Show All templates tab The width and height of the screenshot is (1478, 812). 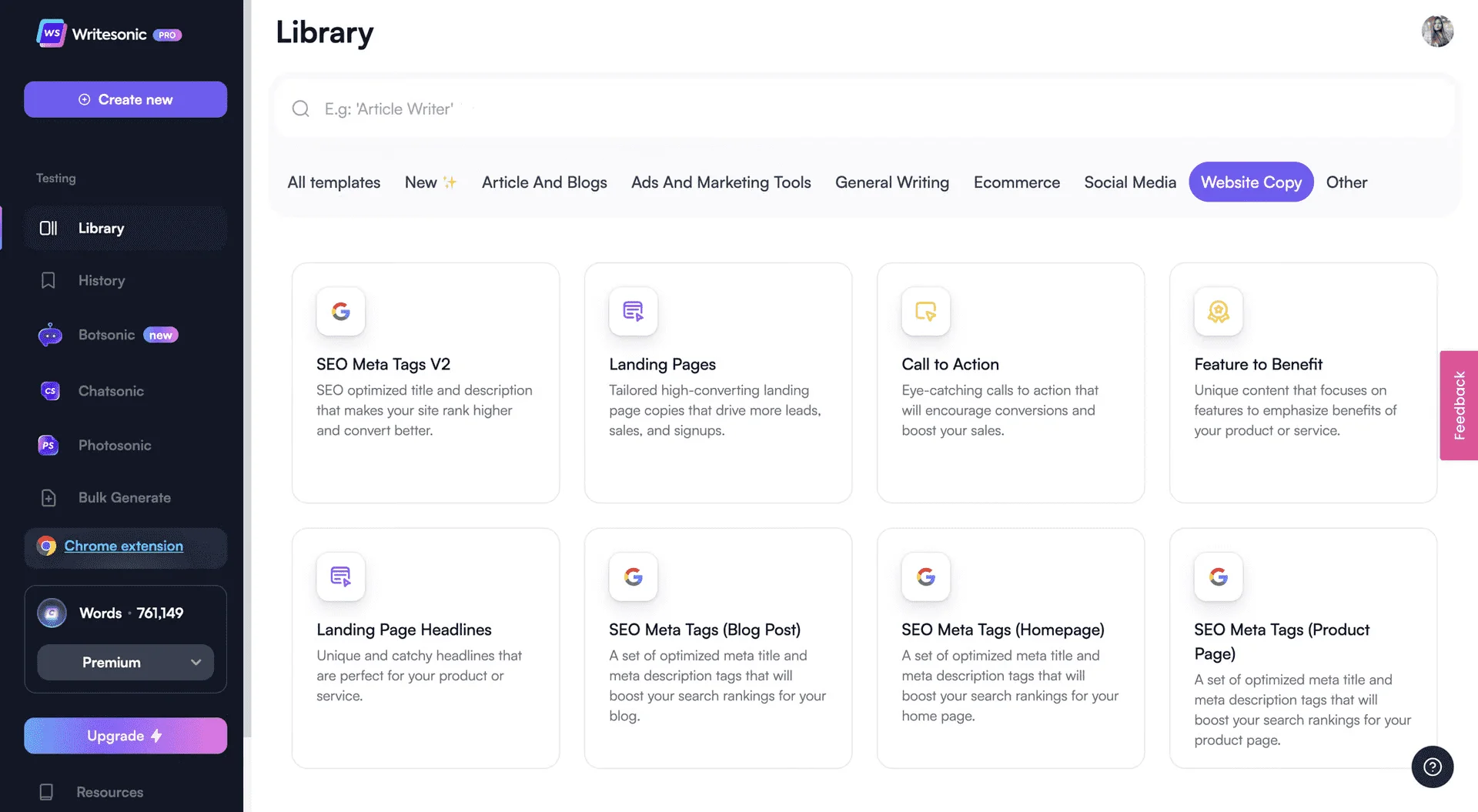333,182
